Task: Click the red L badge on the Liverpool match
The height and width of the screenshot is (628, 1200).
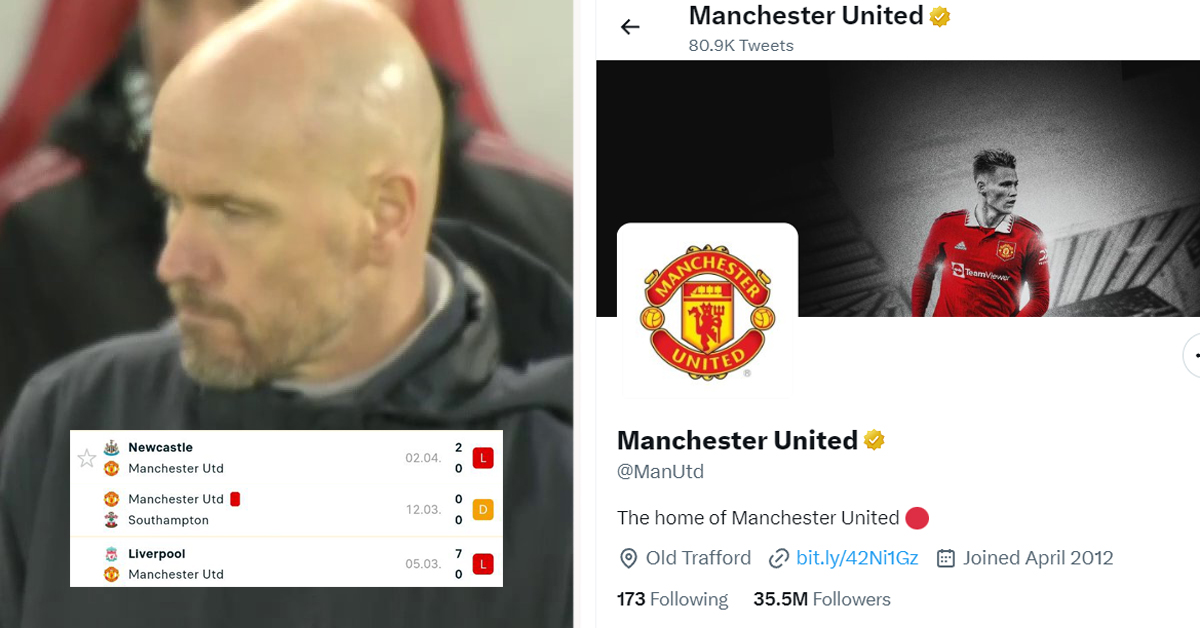Action: click(483, 564)
